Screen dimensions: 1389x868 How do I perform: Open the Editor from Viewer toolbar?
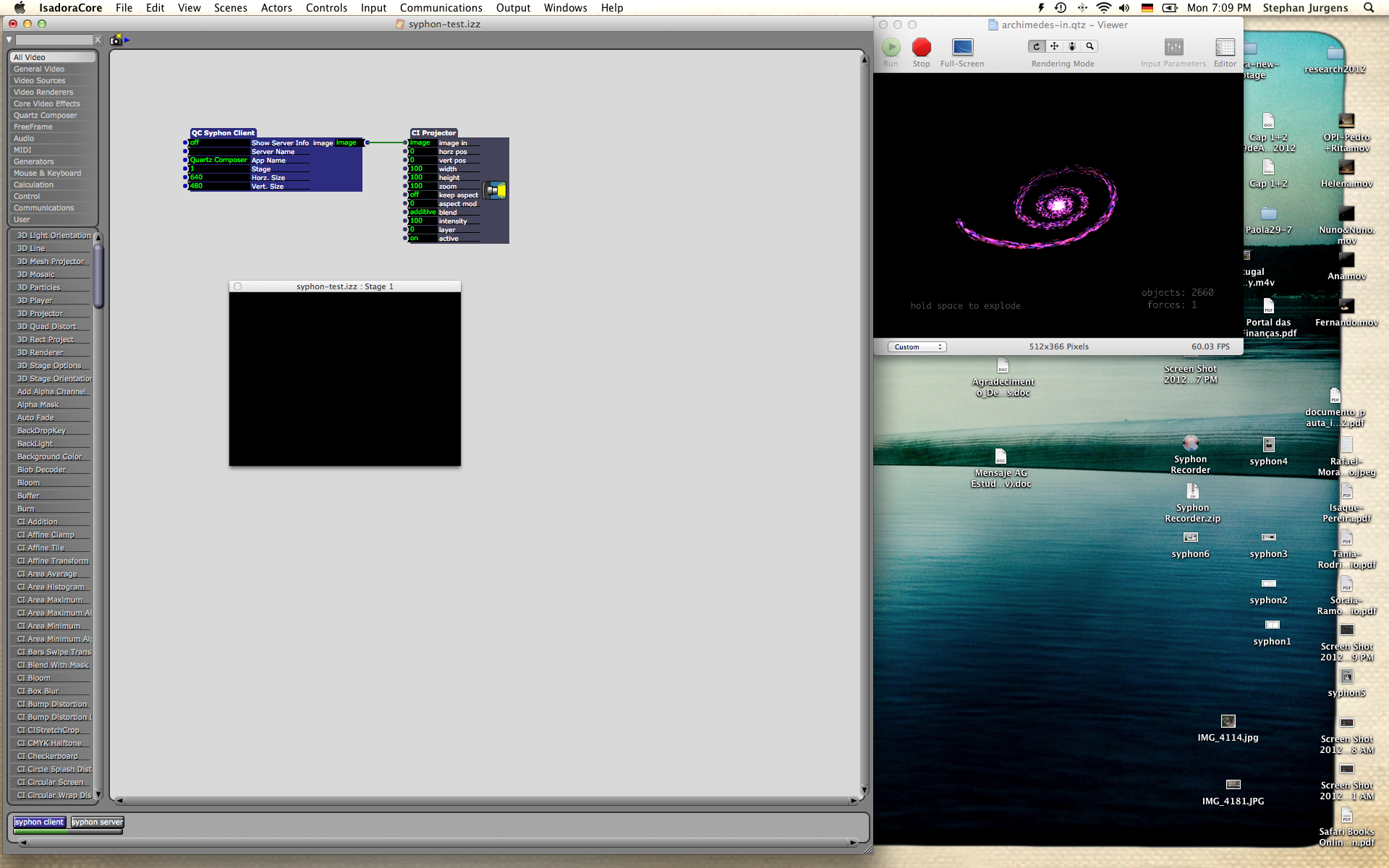pos(1225,48)
